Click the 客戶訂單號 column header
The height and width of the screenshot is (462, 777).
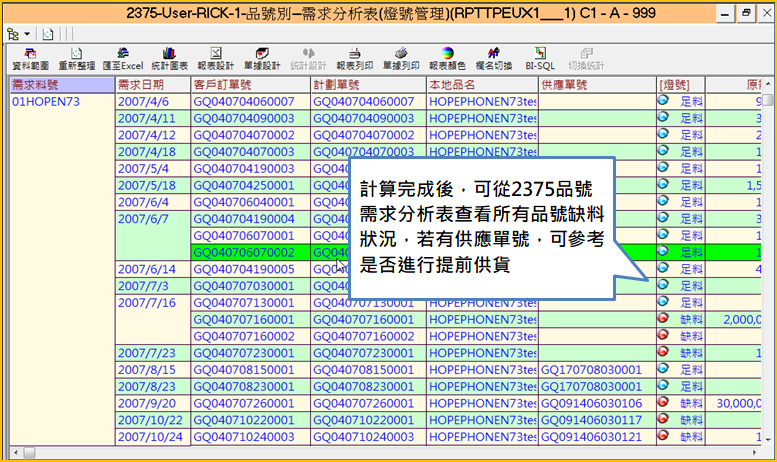click(x=223, y=85)
